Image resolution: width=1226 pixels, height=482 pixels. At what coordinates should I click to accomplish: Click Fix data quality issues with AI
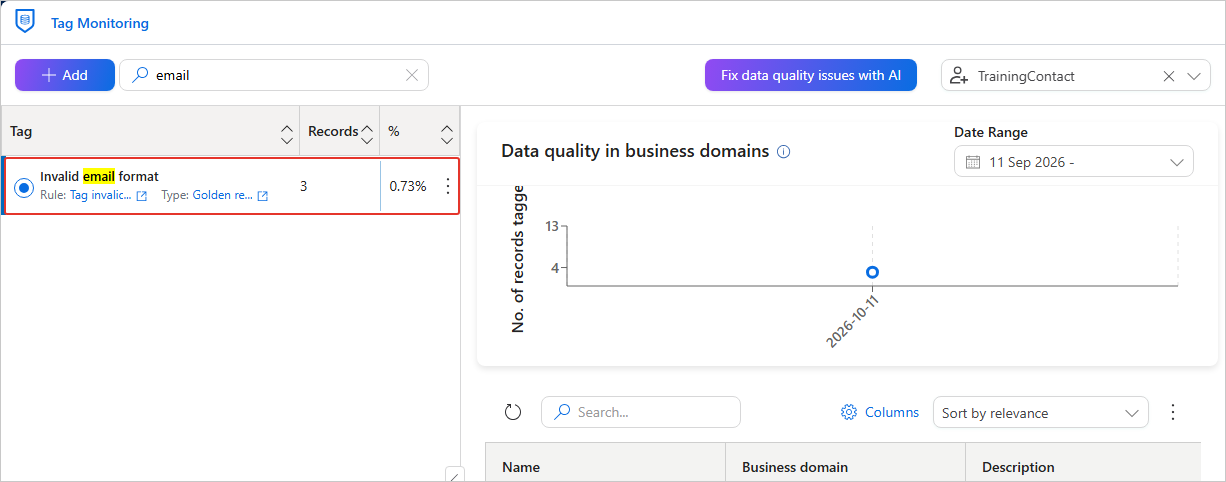811,75
